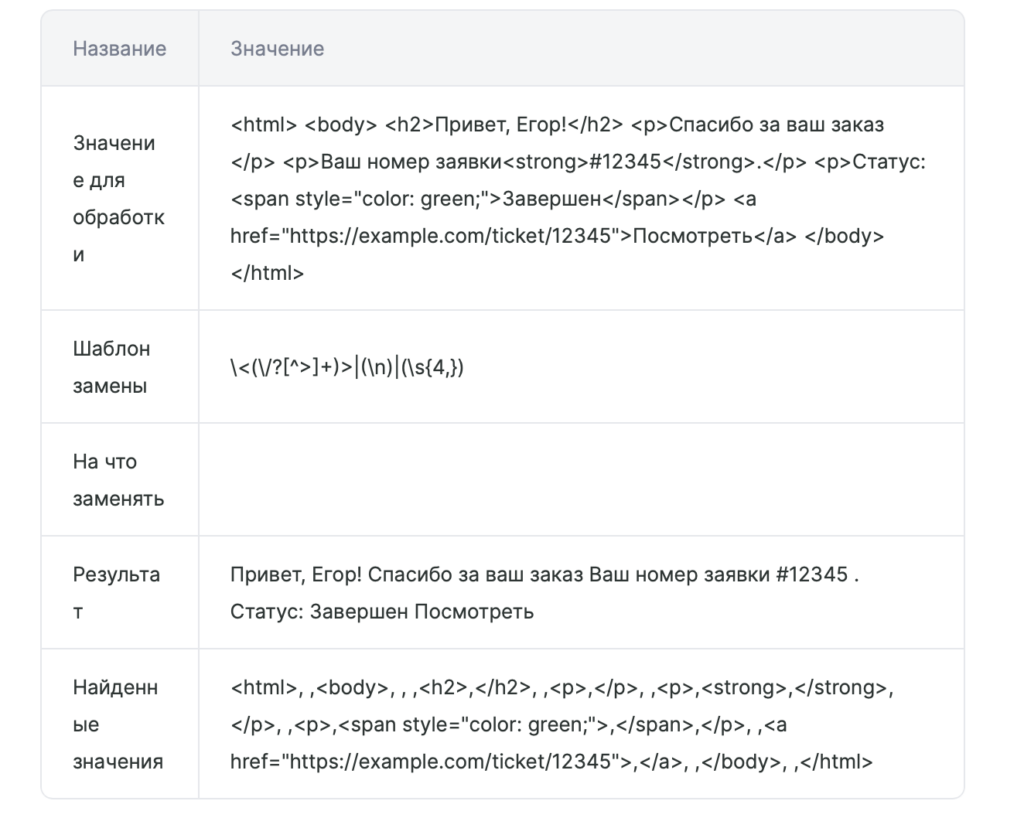Image resolution: width=1024 pixels, height=818 pixels.
Task: Select the 'Шаблон замены' row label
Action: [x=111, y=367]
